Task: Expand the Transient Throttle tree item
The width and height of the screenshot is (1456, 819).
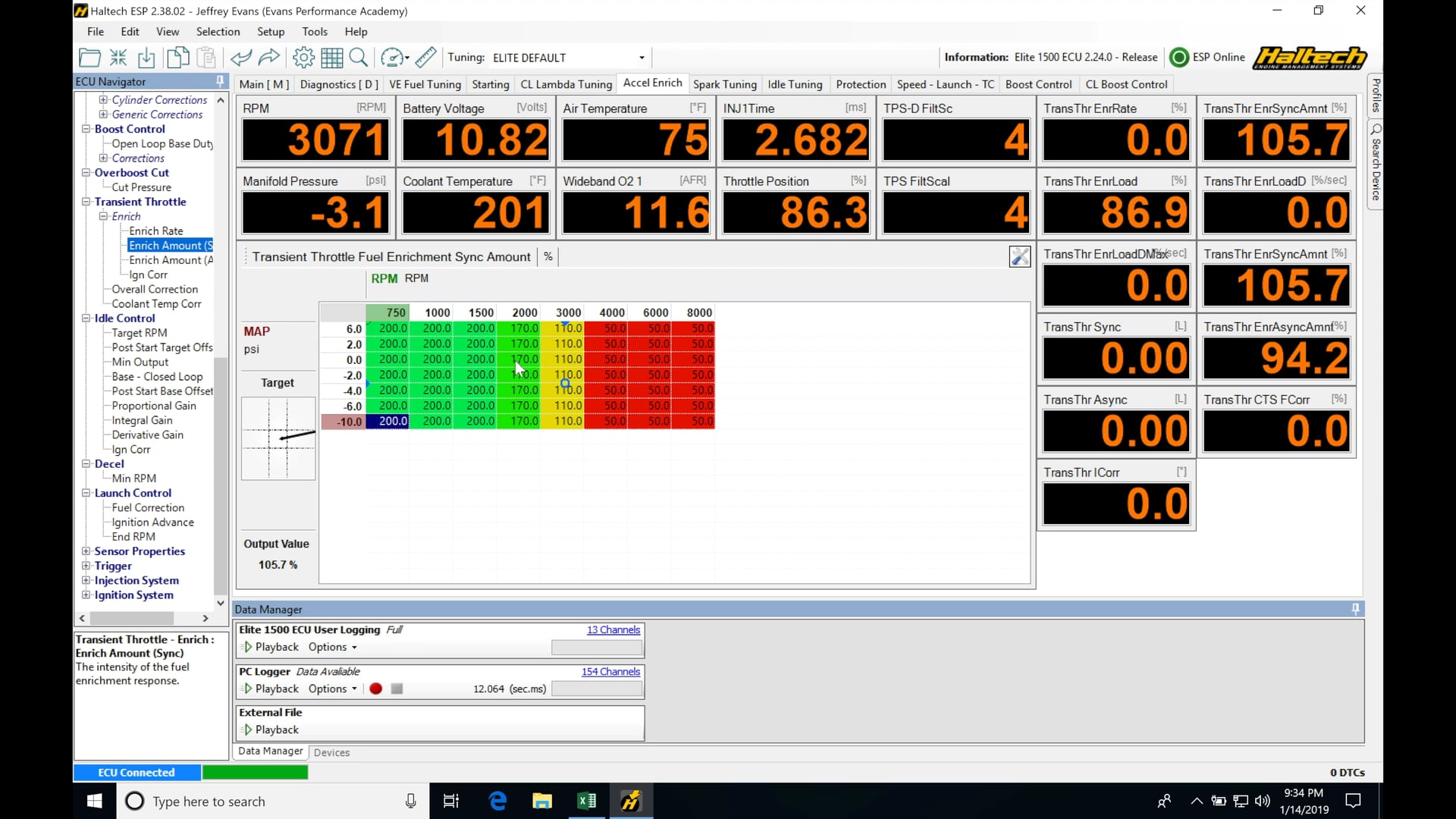Action: (x=85, y=201)
